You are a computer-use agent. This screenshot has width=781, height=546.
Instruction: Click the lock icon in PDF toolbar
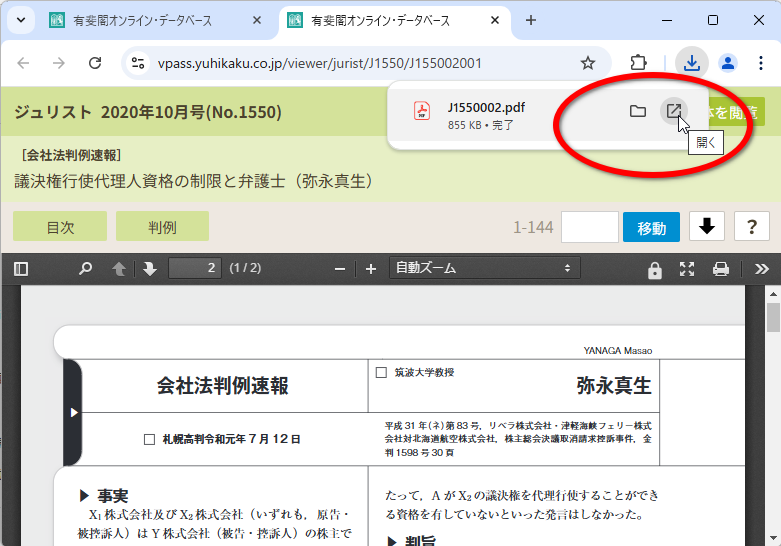coord(654,270)
